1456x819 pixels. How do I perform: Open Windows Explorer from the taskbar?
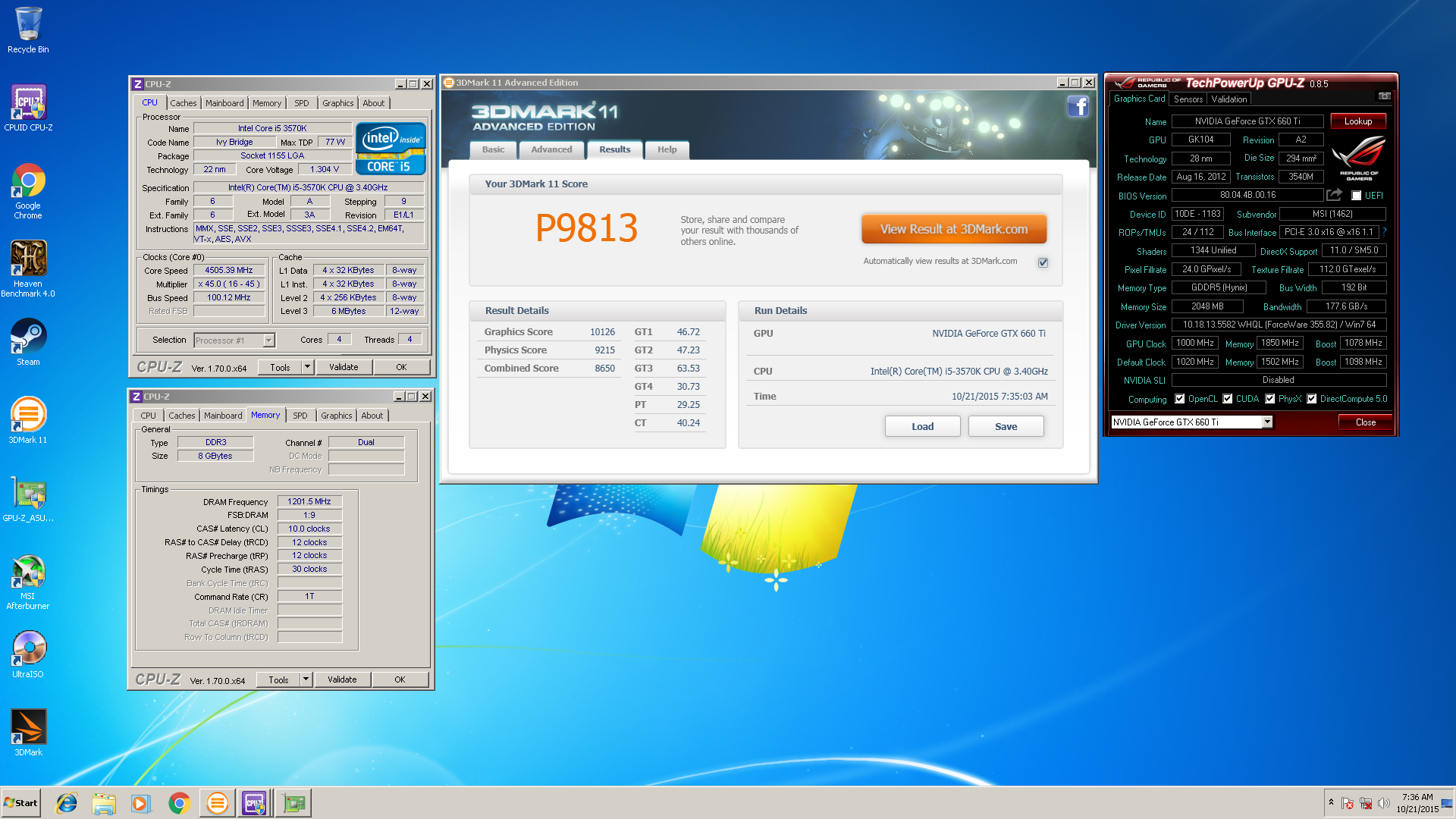[x=104, y=803]
